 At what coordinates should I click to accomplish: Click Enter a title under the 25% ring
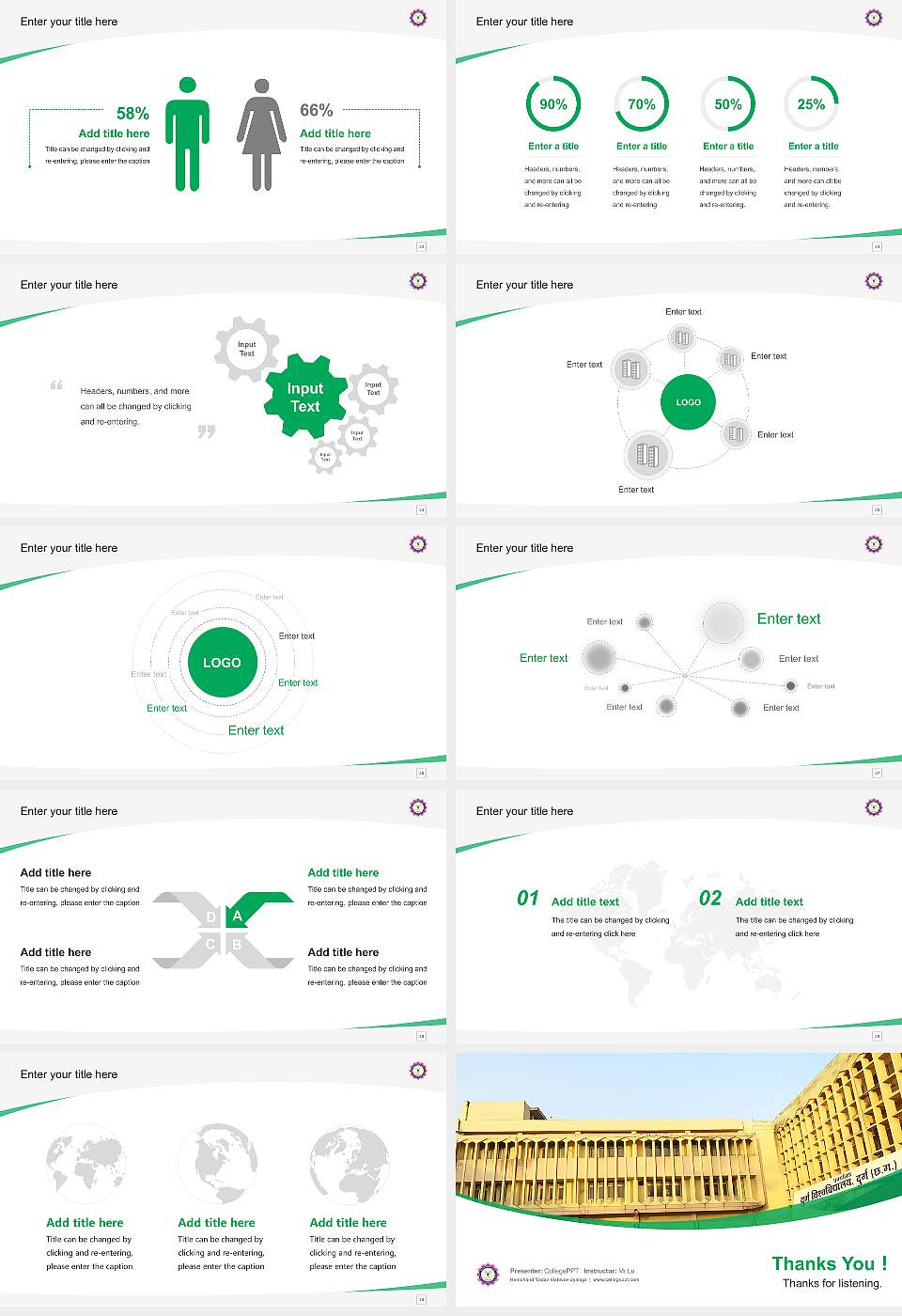point(814,146)
